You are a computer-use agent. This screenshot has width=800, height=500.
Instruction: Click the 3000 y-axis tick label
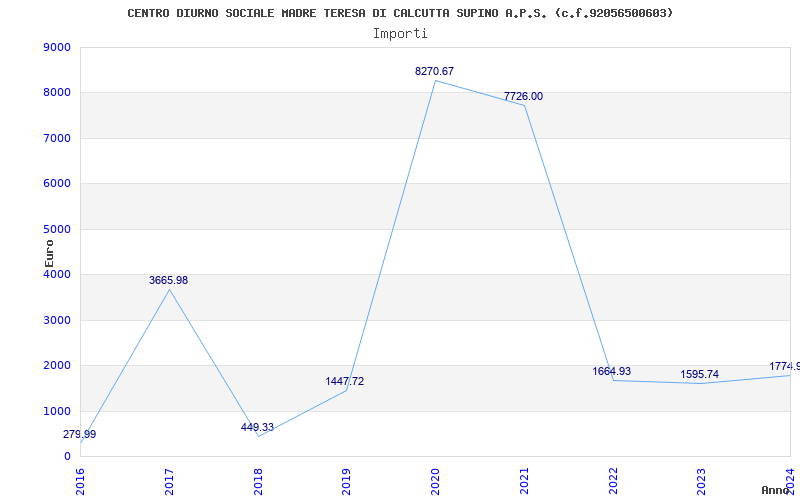click(57, 320)
